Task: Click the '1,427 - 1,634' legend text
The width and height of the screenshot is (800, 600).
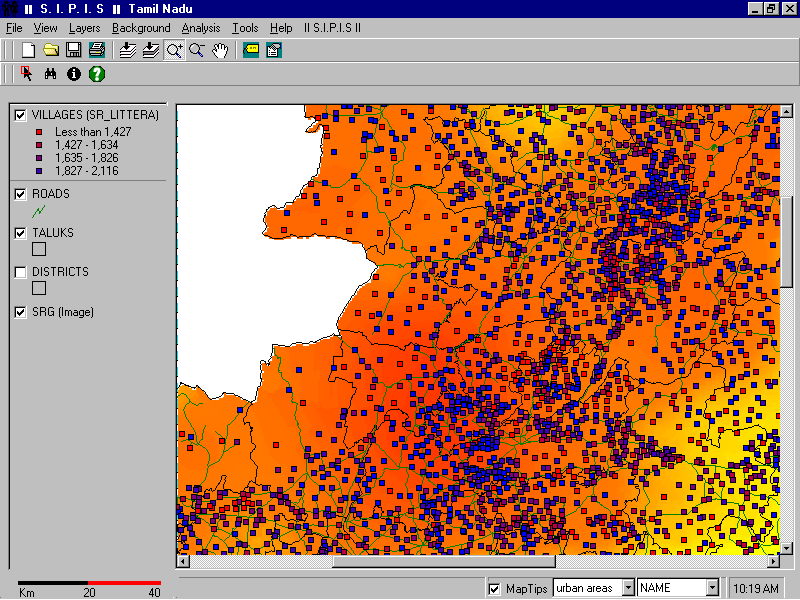Action: tap(87, 145)
